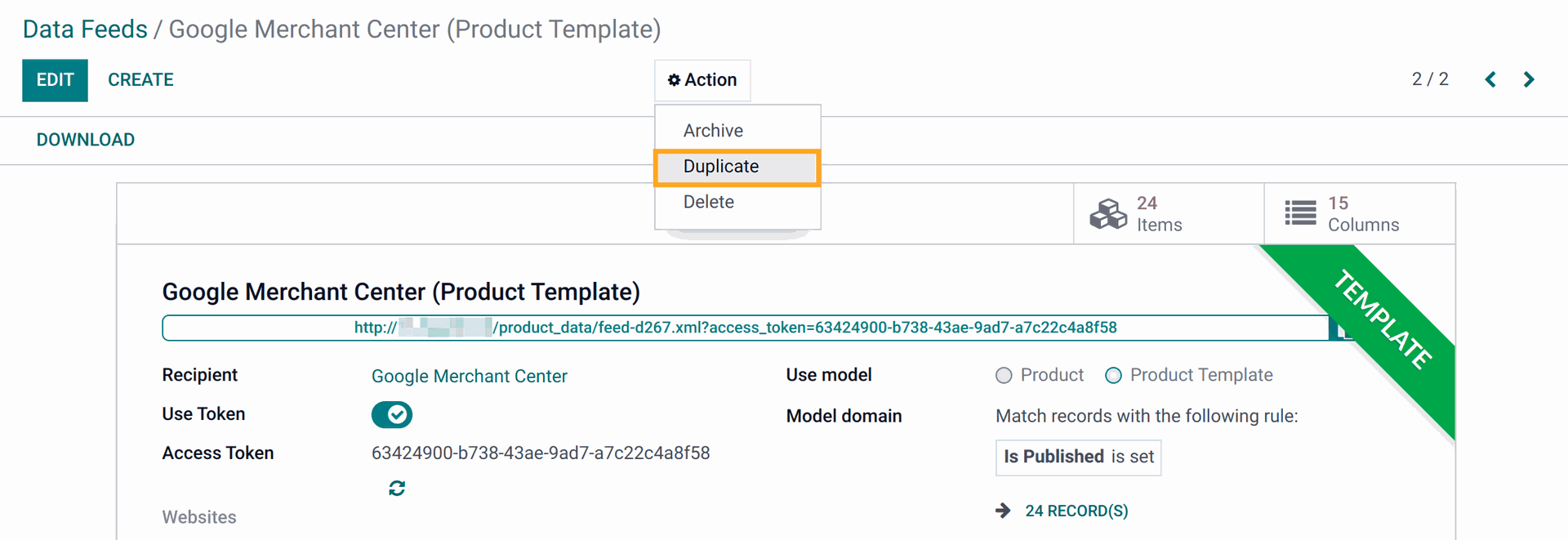Open the Google Merchant Center recipient link
Image resolution: width=1568 pixels, height=540 pixels.
[470, 376]
